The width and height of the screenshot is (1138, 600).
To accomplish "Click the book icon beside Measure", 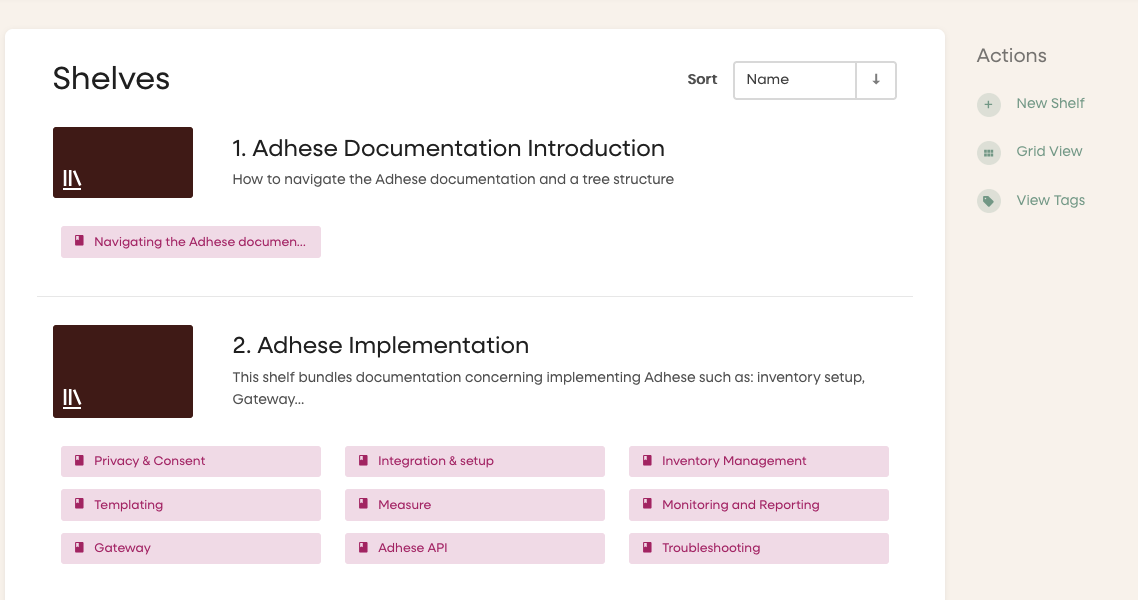I will [x=364, y=504].
